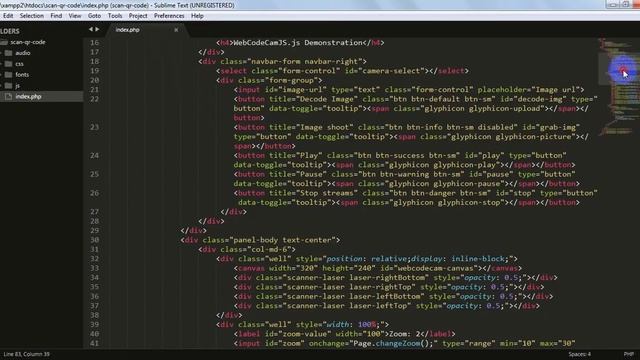This screenshot has height=360, width=640.
Task: Expand the js folder
Action: click(x=1, y=86)
